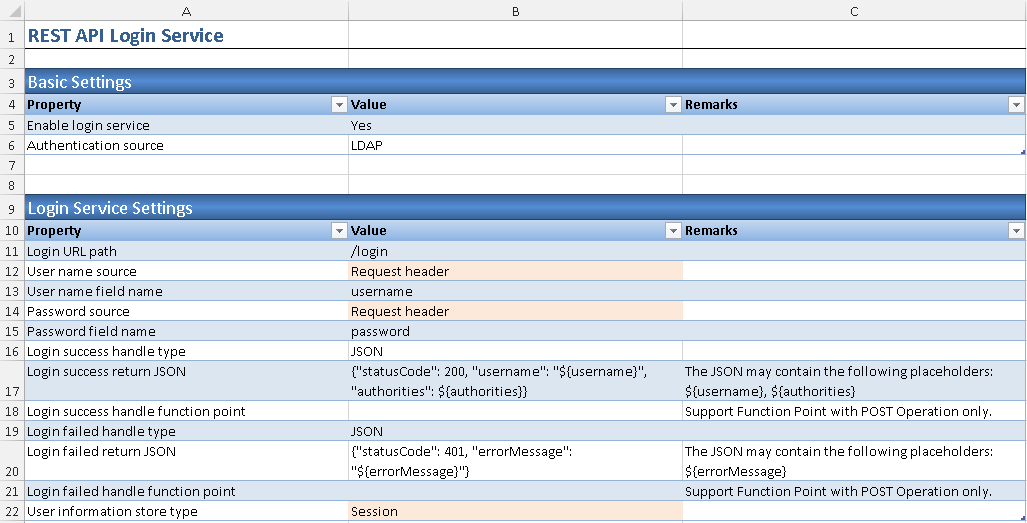Select column C header

(x=853, y=11)
